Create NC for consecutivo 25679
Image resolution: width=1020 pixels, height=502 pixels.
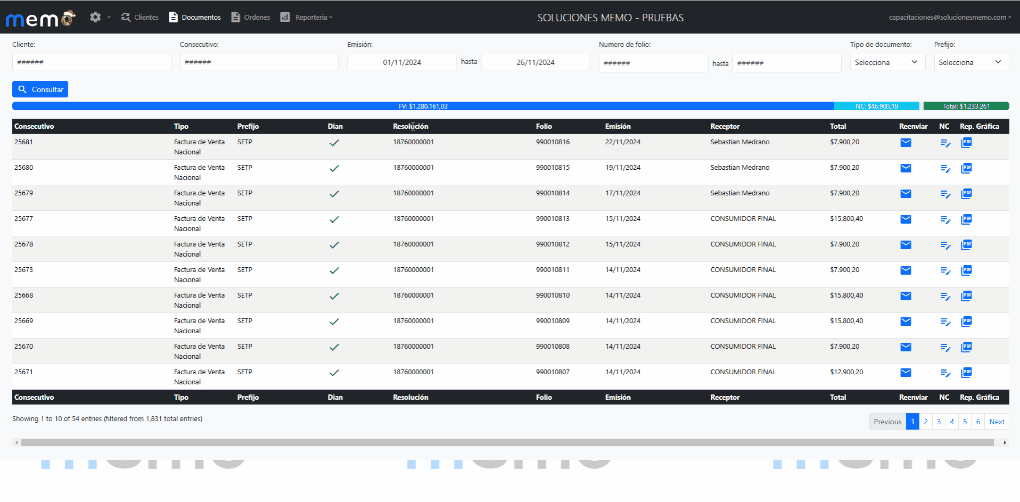click(945, 194)
